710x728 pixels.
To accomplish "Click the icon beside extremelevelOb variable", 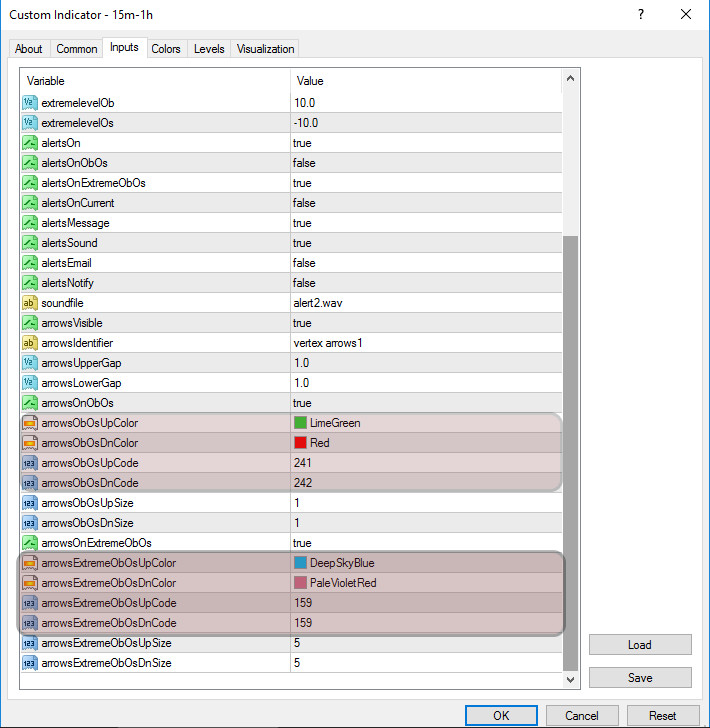I will click(29, 103).
